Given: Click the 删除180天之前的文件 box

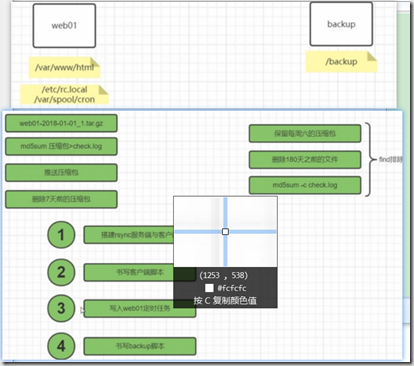Looking at the screenshot, I should pyautogui.click(x=305, y=160).
